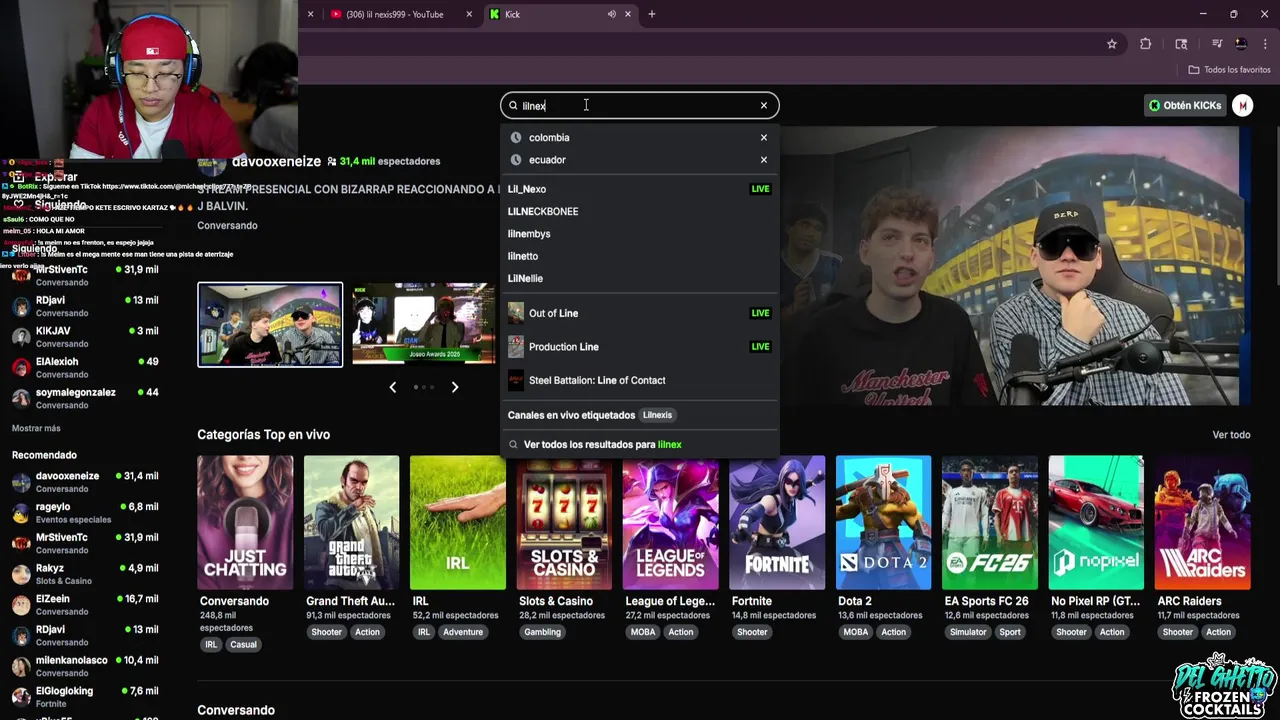
Task: Open ARC Raiders category card
Action: [x=1202, y=523]
